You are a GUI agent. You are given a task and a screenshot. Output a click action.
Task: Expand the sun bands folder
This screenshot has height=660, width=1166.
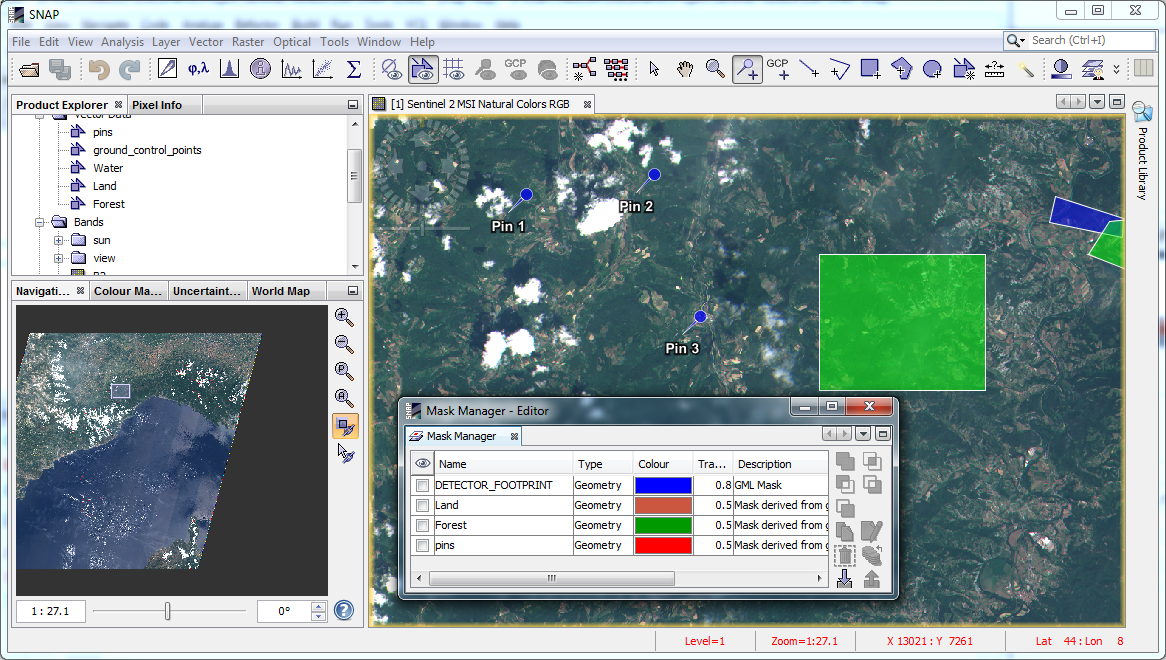point(59,240)
